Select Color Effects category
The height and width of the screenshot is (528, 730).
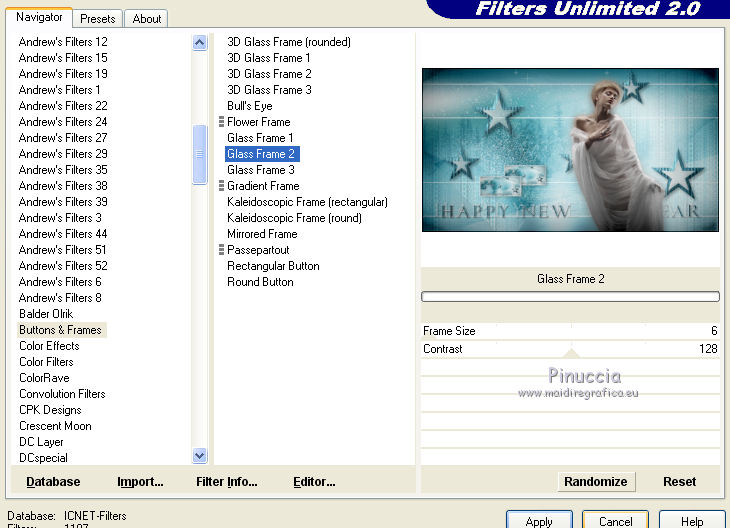coord(49,346)
